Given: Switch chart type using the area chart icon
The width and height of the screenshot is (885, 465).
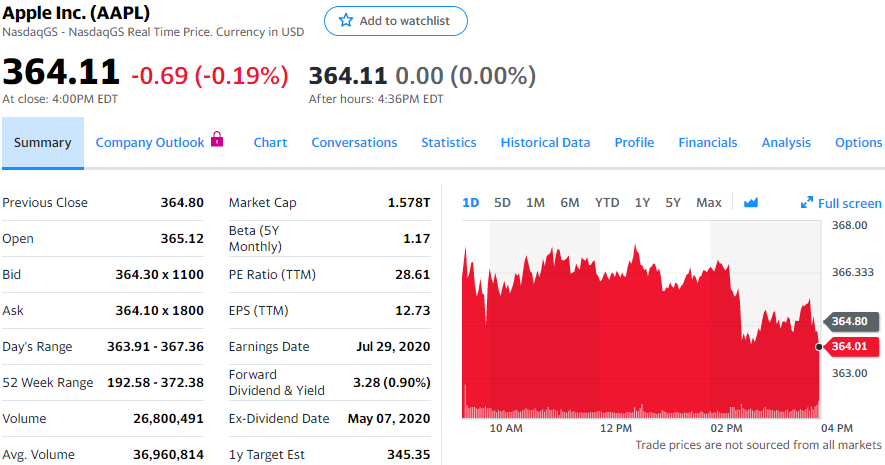Looking at the screenshot, I should click(x=751, y=203).
